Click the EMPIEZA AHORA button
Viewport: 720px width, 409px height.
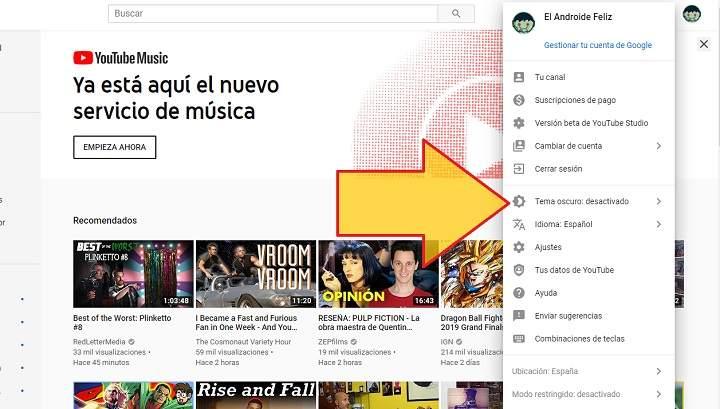tap(114, 147)
